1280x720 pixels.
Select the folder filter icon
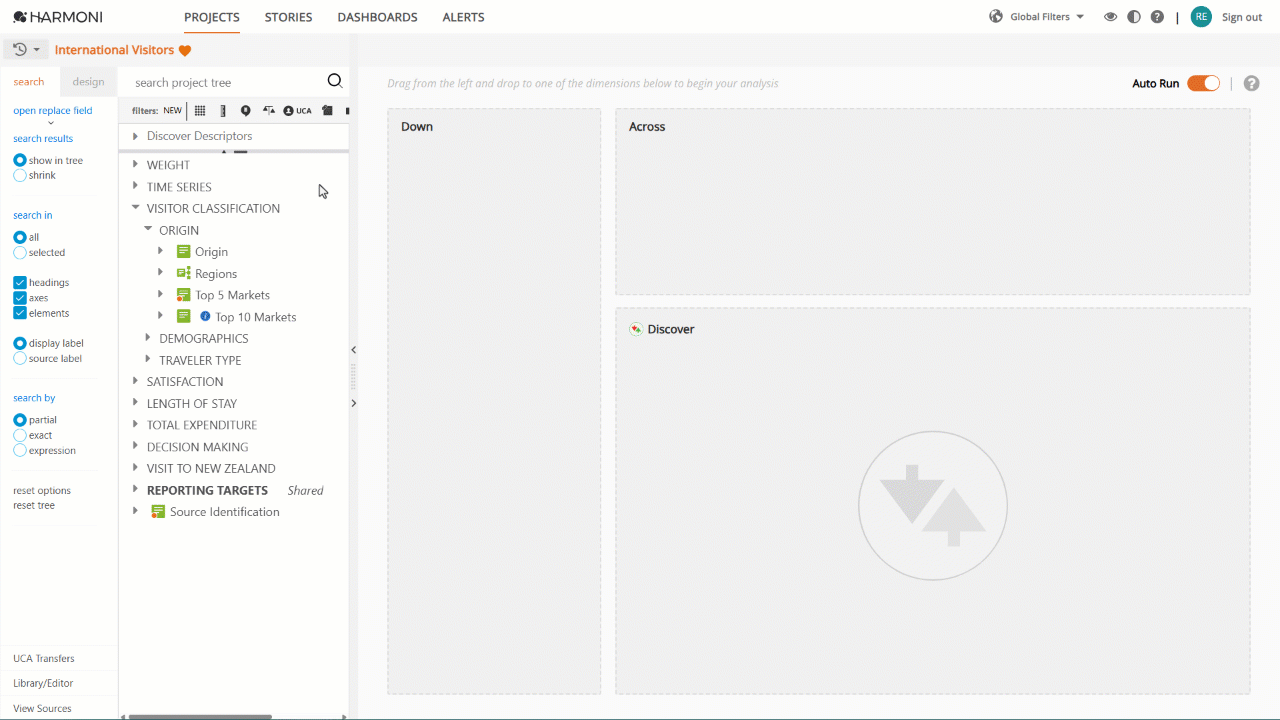tap(327, 111)
